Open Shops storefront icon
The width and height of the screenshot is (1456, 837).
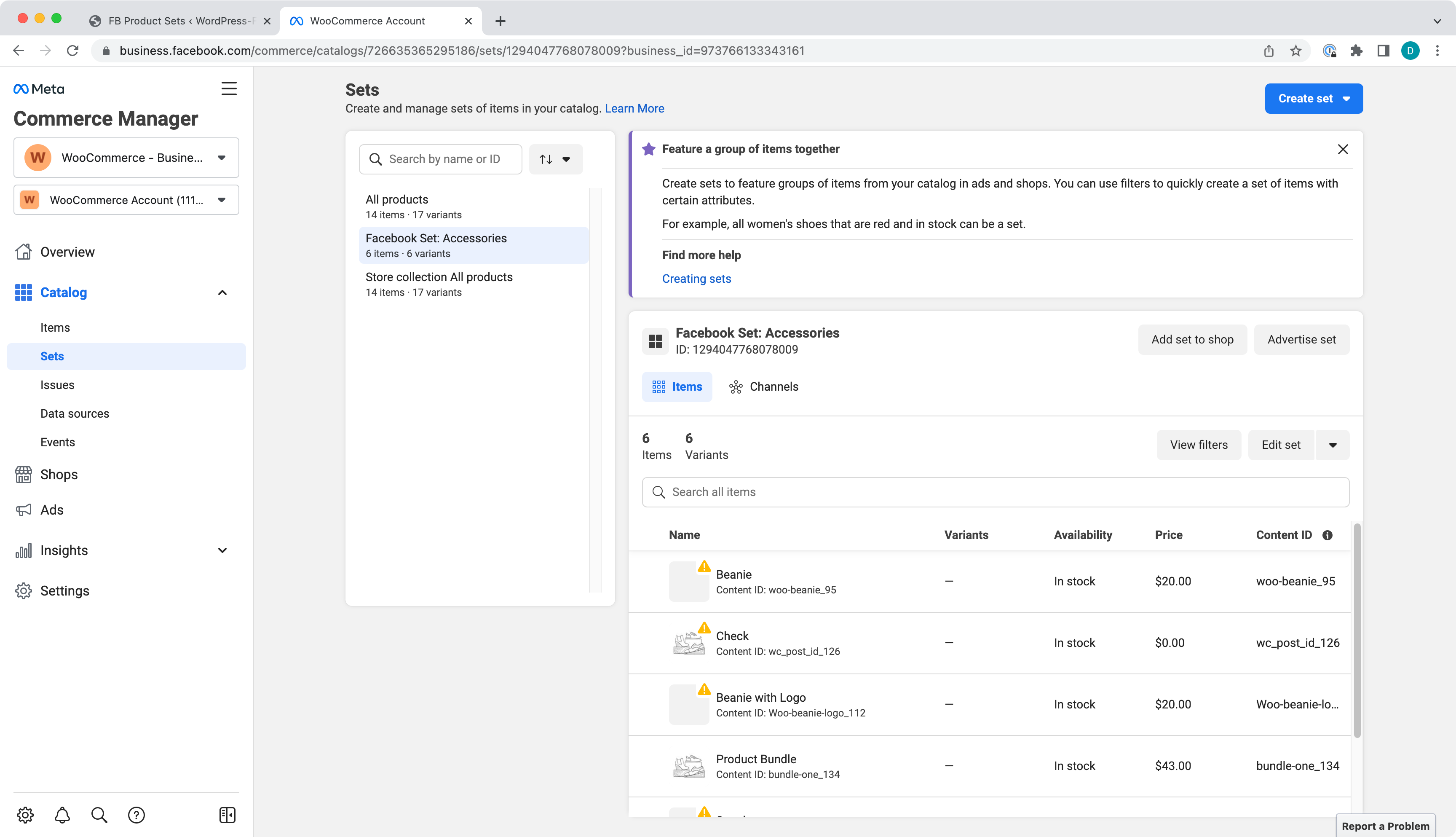click(24, 475)
